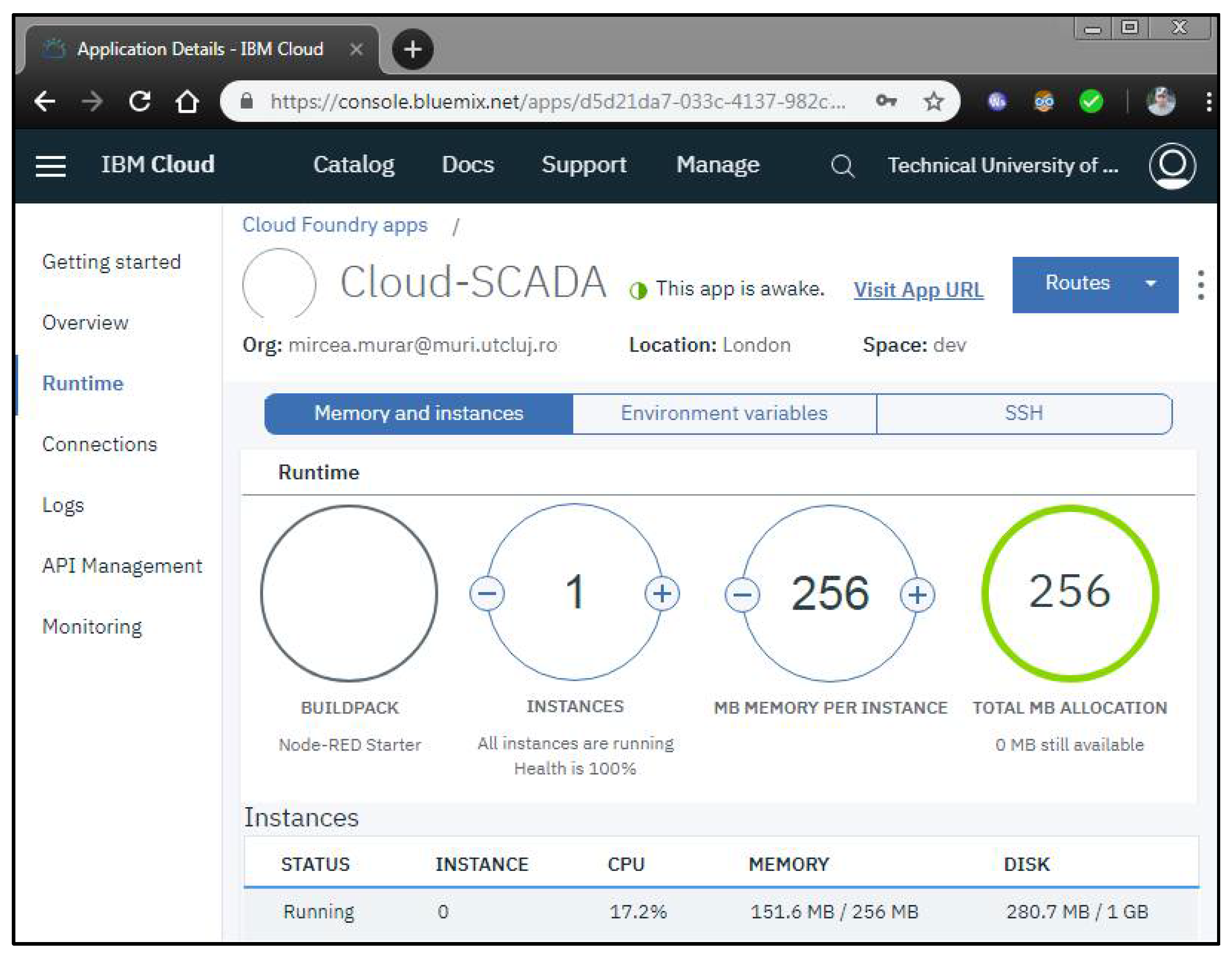This screenshot has height=957, width=1232.
Task: Open Cloud Foundry apps breadcrumb link
Action: [335, 225]
